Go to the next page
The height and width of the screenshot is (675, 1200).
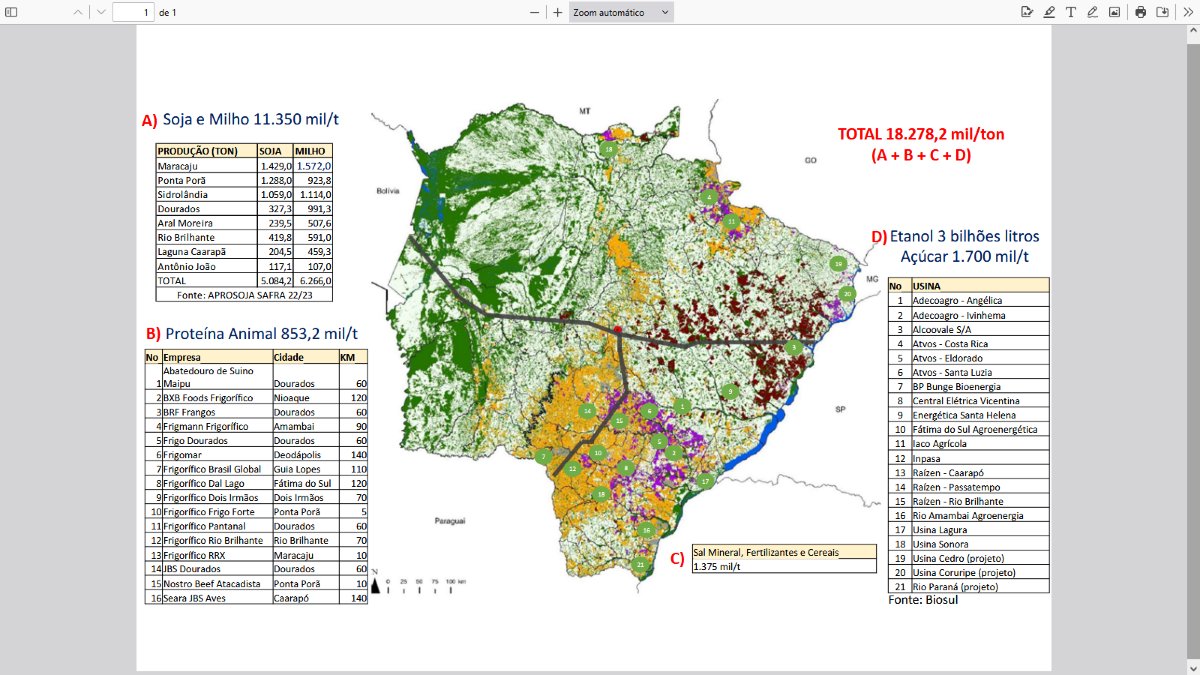101,12
